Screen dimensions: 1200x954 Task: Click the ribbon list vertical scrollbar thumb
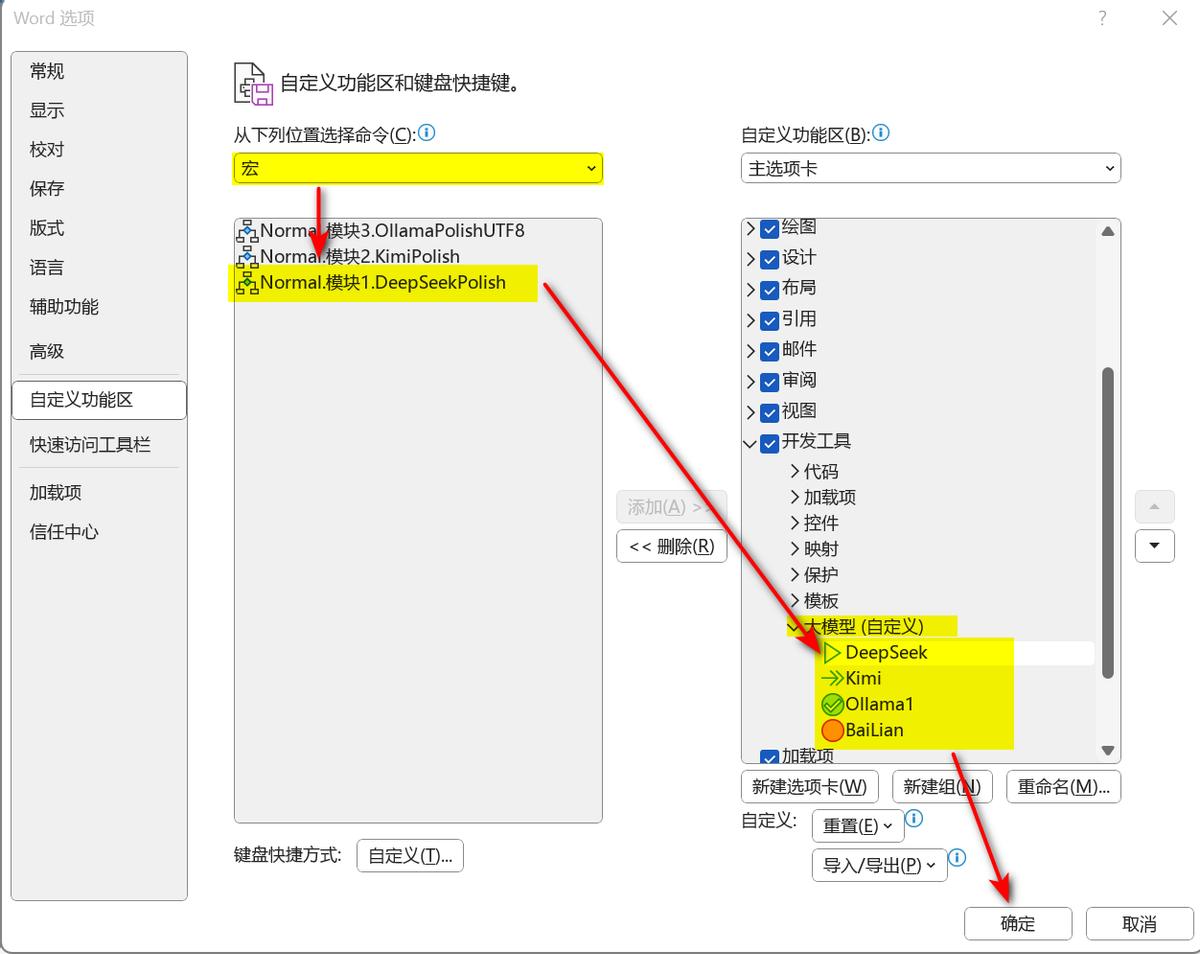pyautogui.click(x=1107, y=523)
